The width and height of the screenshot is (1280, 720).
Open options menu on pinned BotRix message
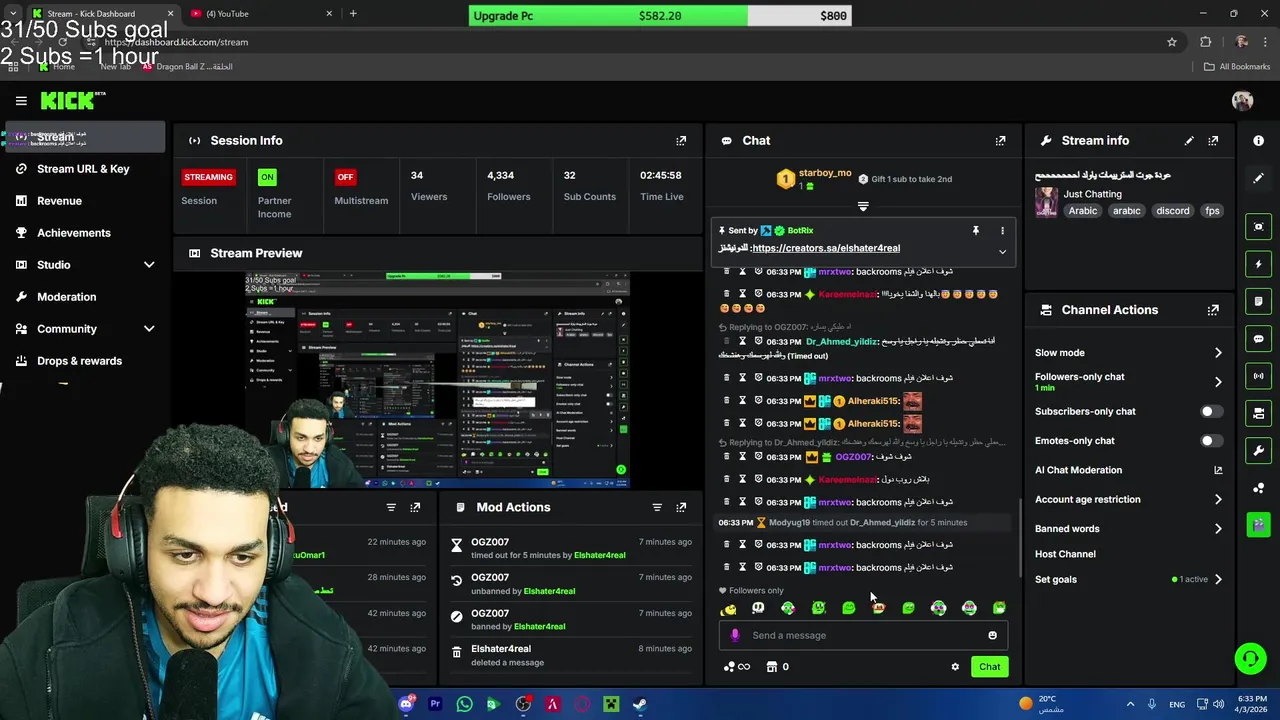tap(1002, 231)
